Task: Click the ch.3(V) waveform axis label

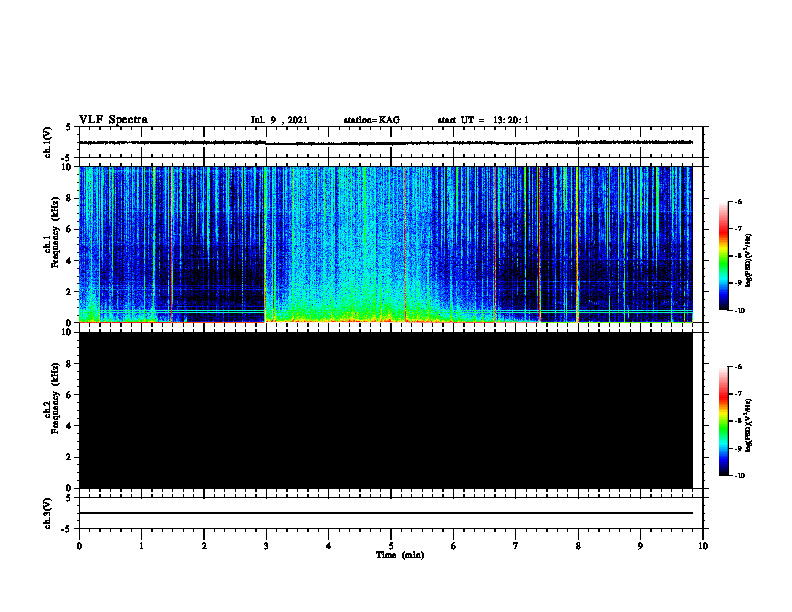Action: coord(47,513)
